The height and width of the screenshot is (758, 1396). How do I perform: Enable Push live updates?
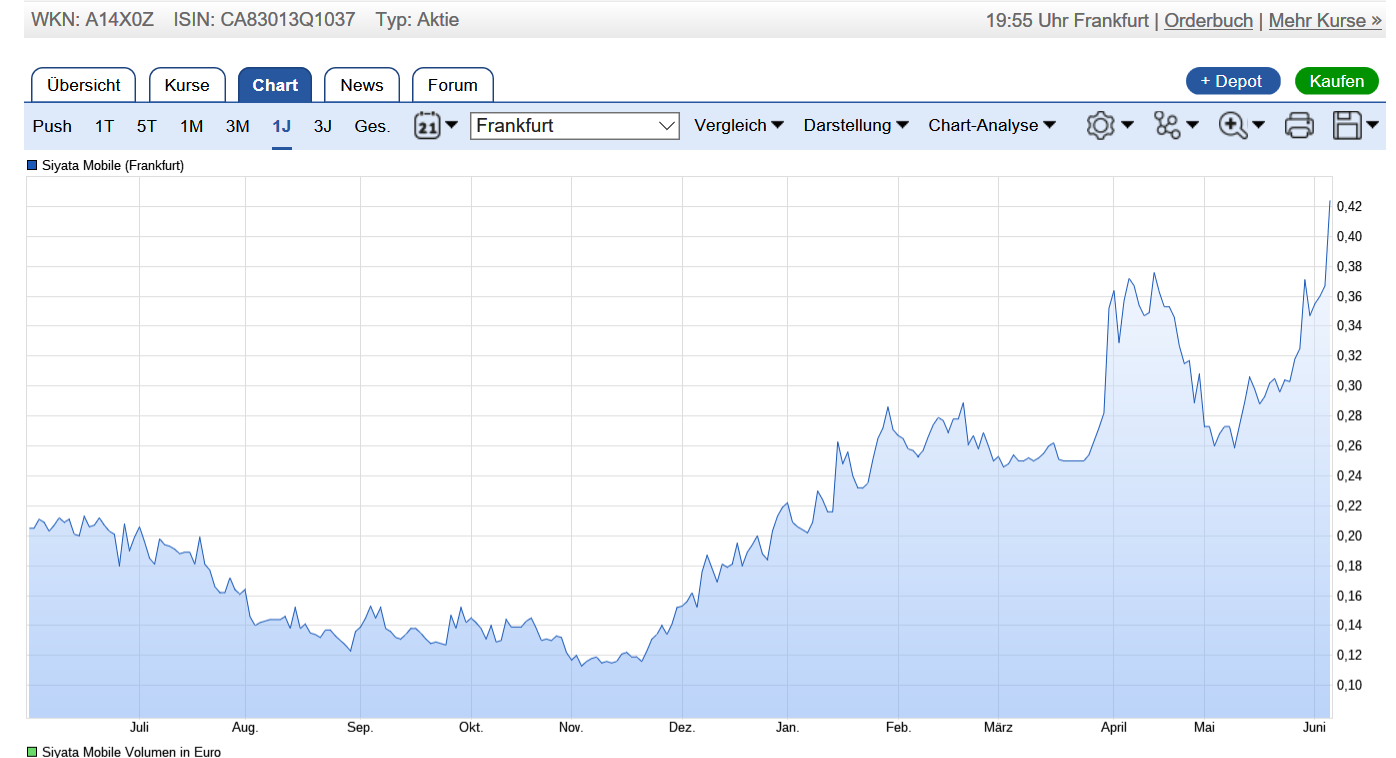point(52,126)
